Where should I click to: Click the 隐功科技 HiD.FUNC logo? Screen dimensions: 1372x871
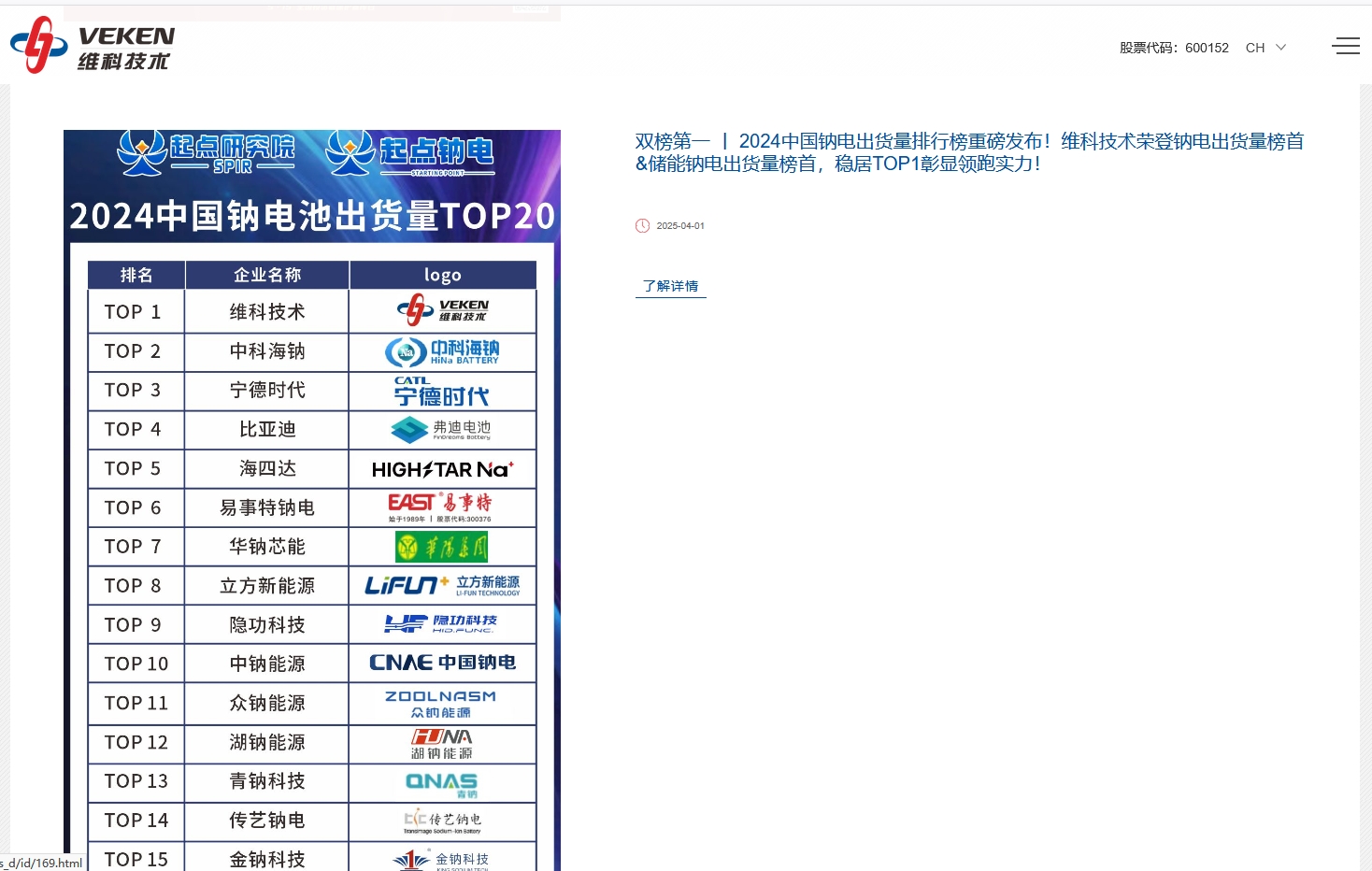point(441,624)
